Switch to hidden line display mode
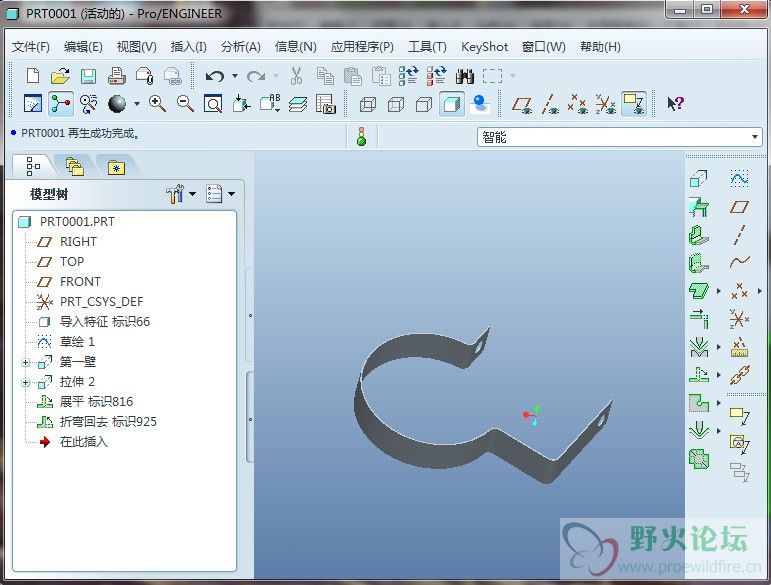Image resolution: width=771 pixels, height=585 pixels. coord(396,104)
